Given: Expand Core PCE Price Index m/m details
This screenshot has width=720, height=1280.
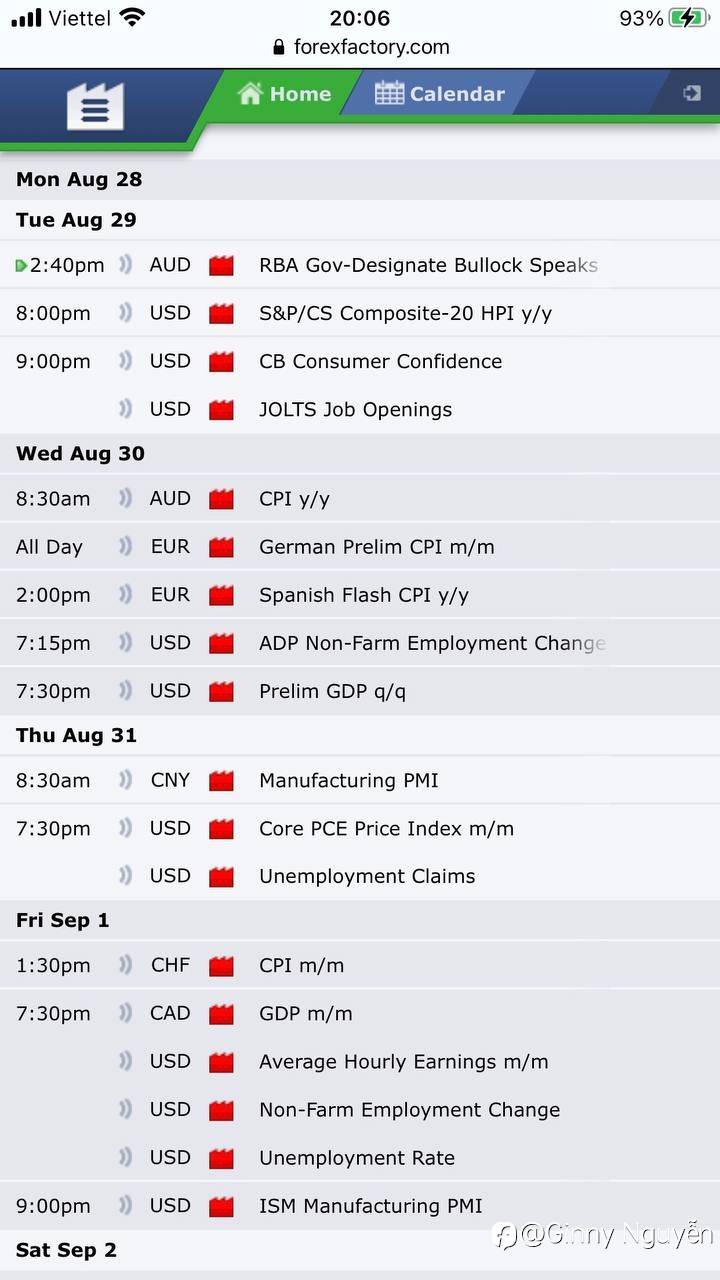Looking at the screenshot, I should click(386, 828).
